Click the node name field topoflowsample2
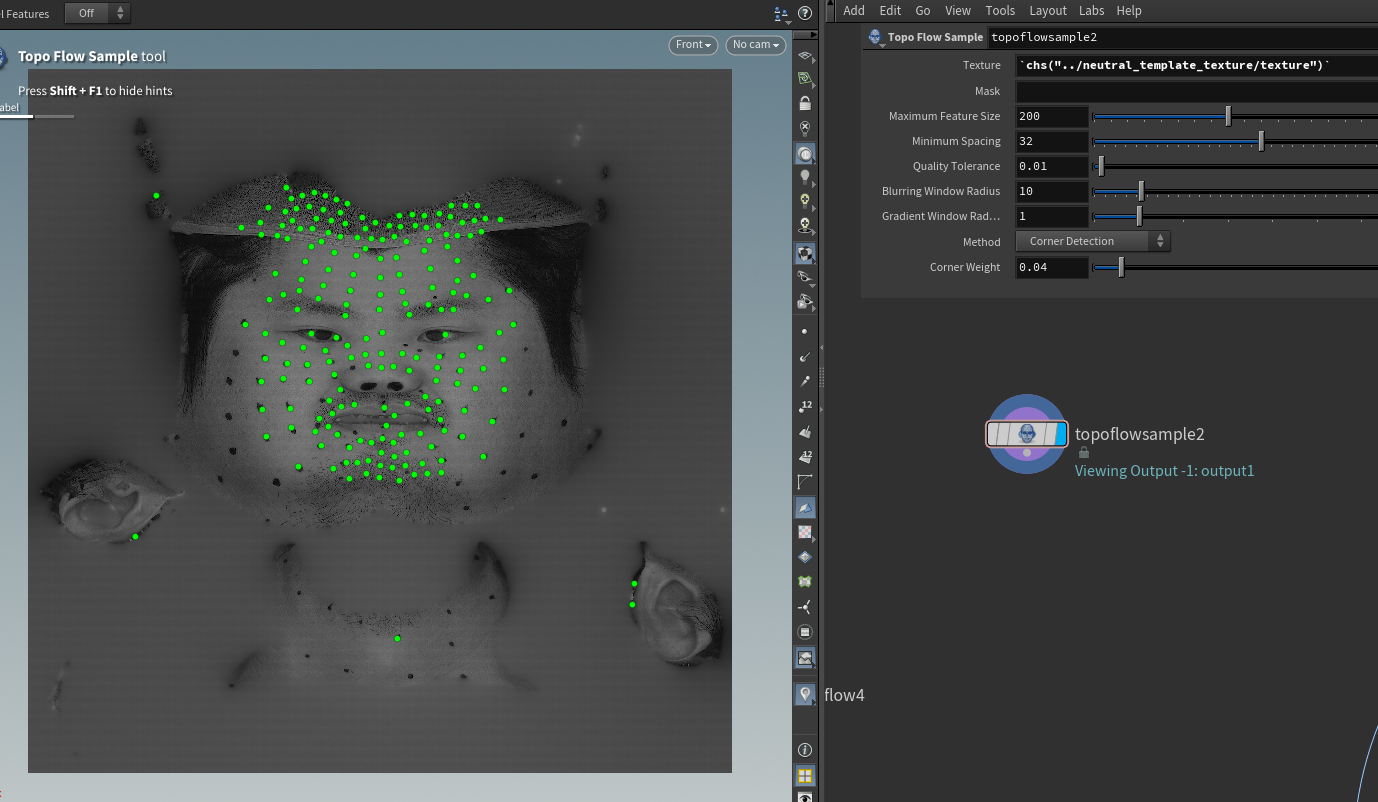Image resolution: width=1378 pixels, height=802 pixels. click(x=1182, y=37)
